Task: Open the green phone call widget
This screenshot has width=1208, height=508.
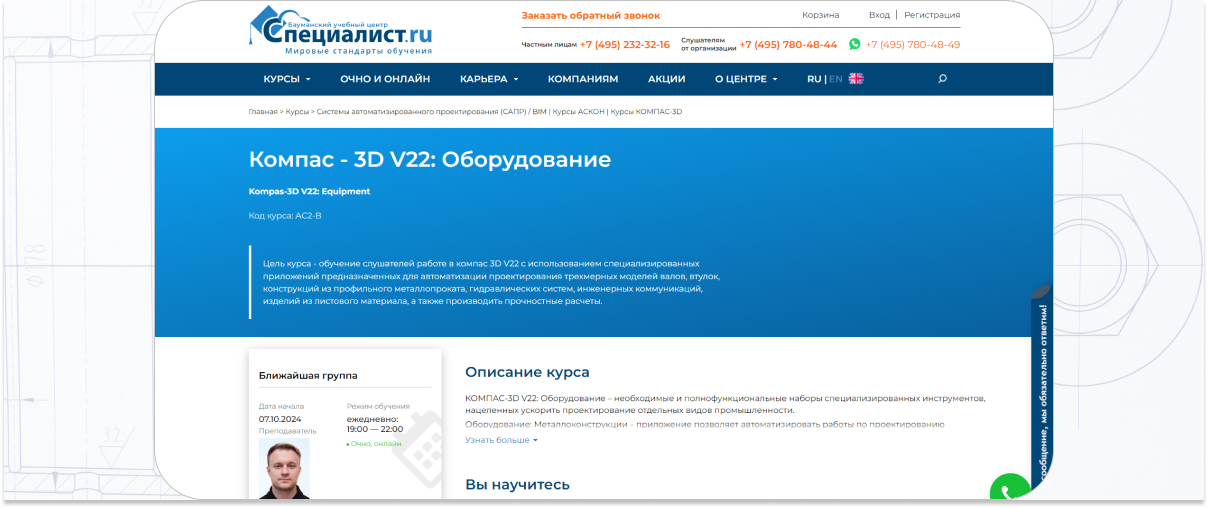Action: 1010,489
